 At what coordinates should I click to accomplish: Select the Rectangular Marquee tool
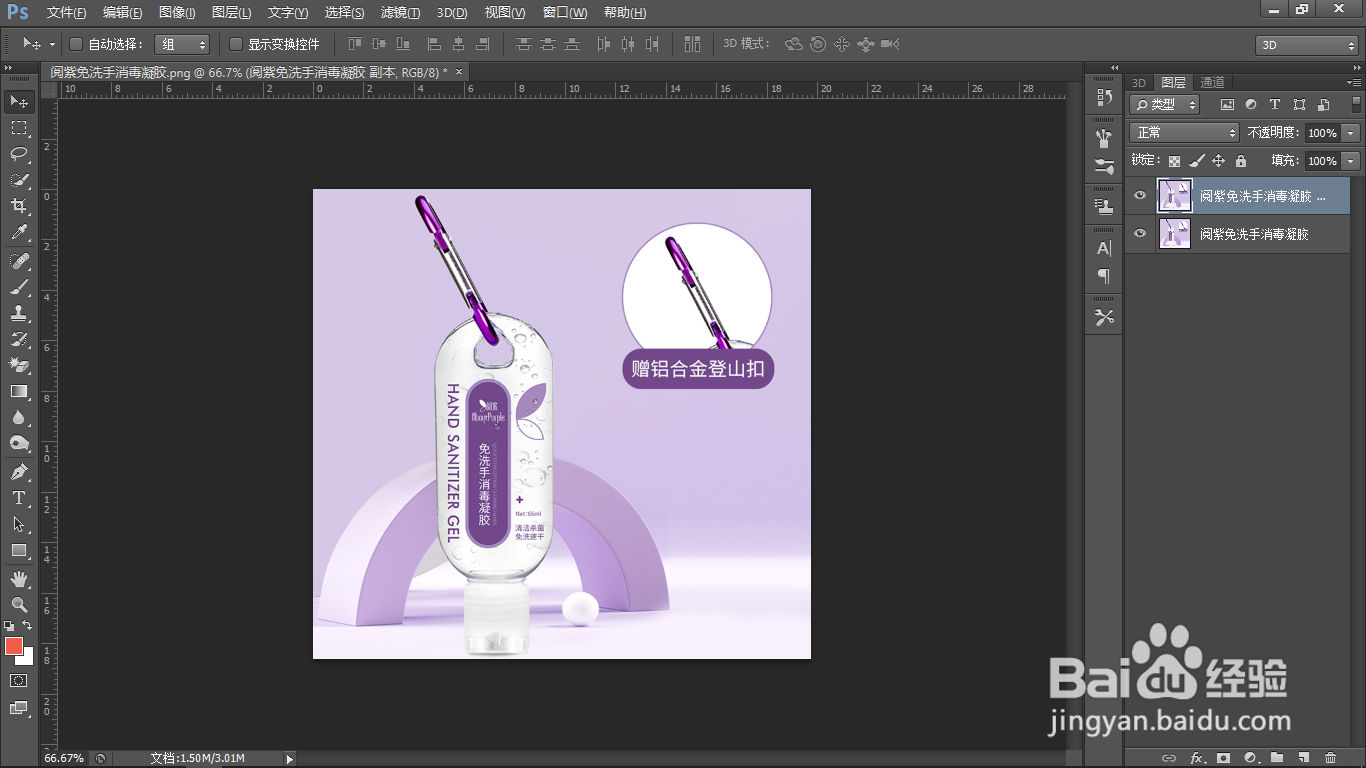tap(19, 127)
